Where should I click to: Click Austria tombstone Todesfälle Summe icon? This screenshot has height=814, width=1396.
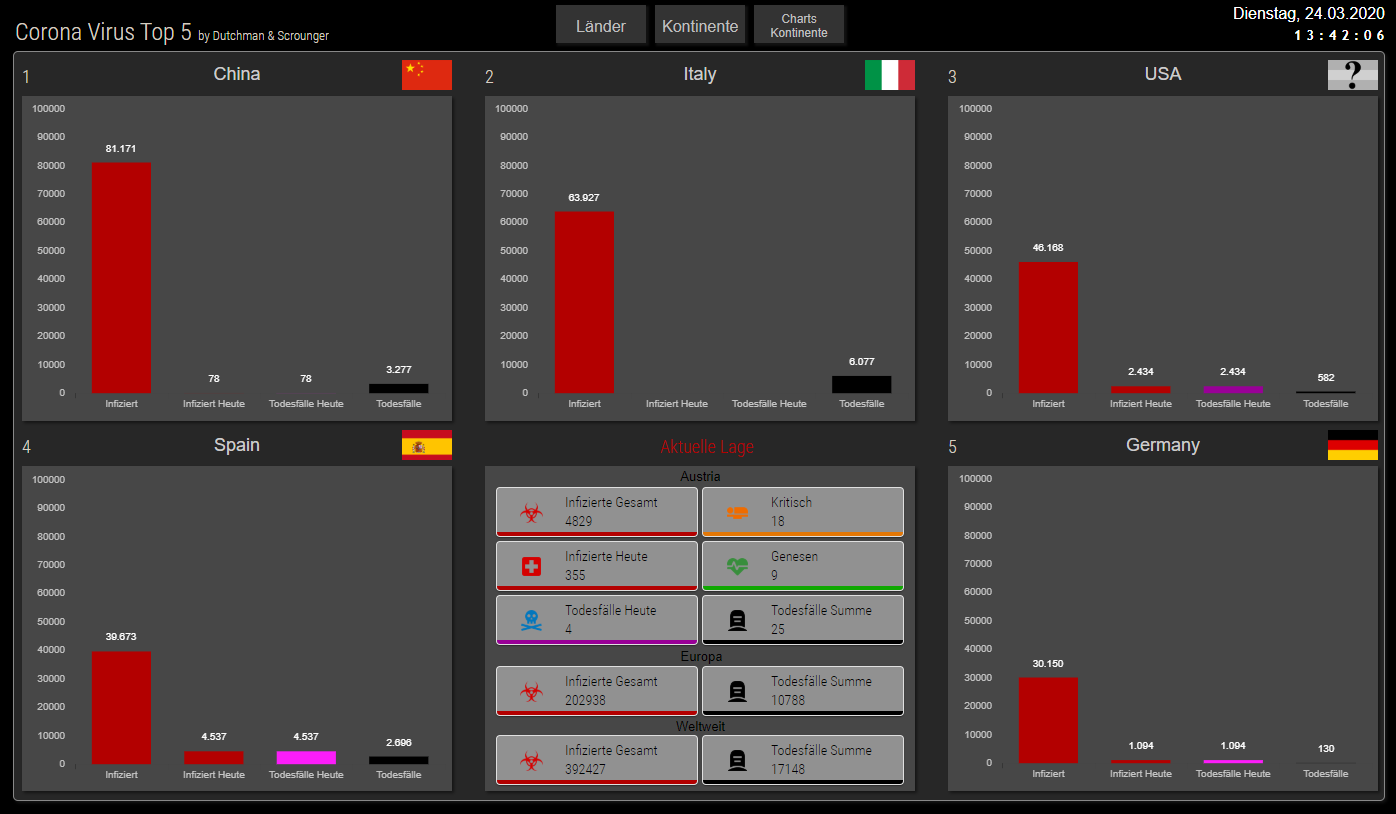[737, 621]
